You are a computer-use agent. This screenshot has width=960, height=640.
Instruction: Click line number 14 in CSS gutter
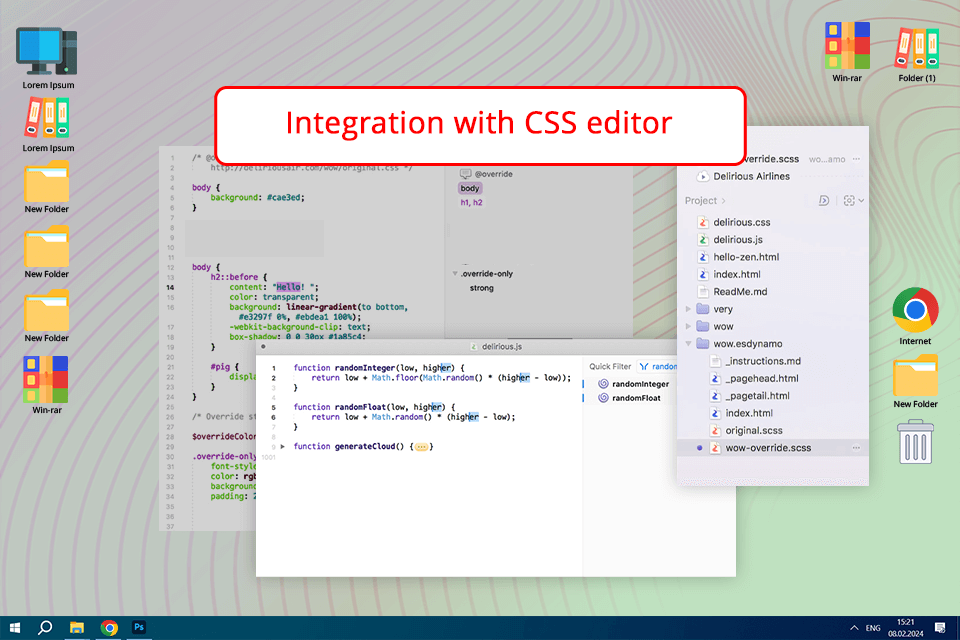coord(170,287)
